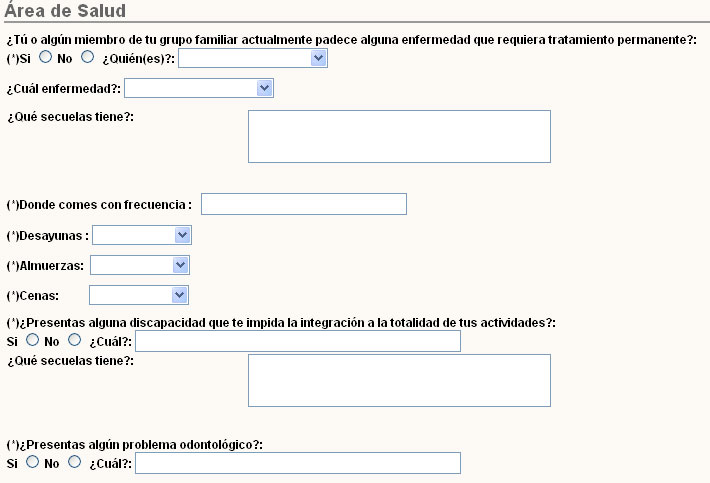
Task: Click the discapacidad question text
Action: [x=280, y=323]
